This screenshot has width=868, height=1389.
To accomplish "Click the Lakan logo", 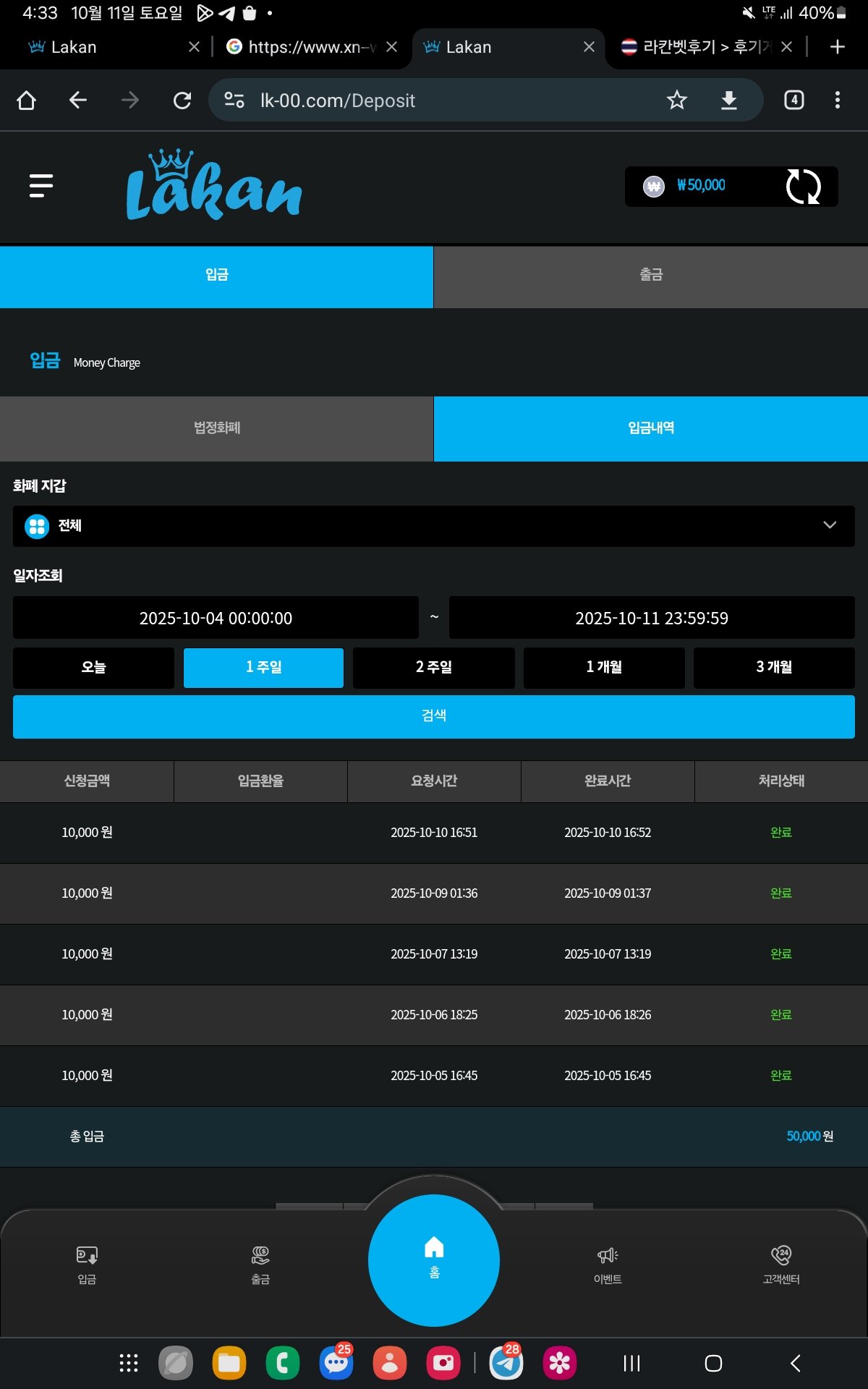I will 214,186.
